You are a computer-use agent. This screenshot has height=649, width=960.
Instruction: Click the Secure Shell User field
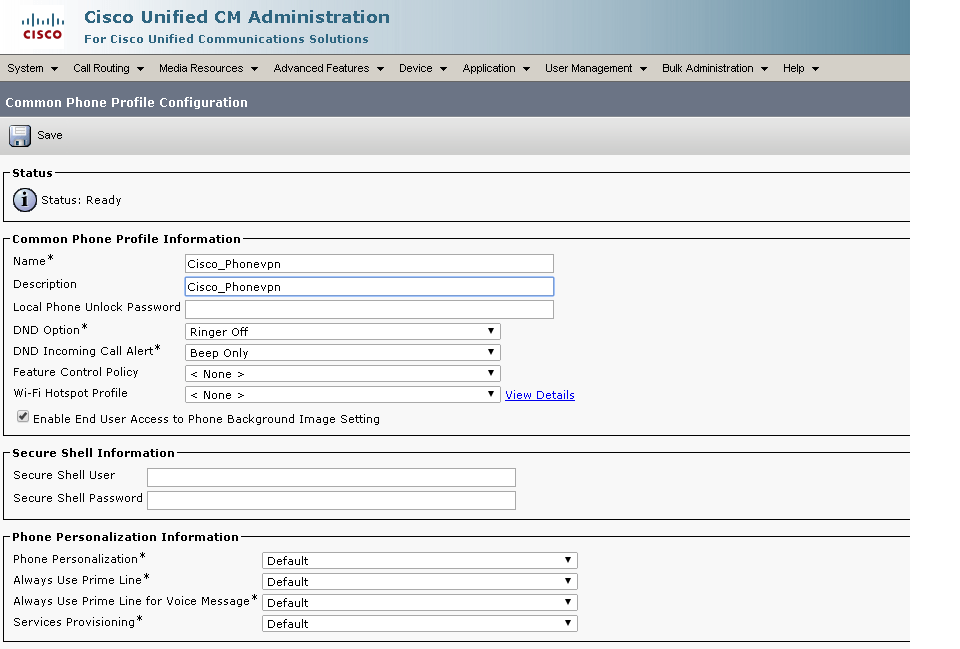pos(330,477)
